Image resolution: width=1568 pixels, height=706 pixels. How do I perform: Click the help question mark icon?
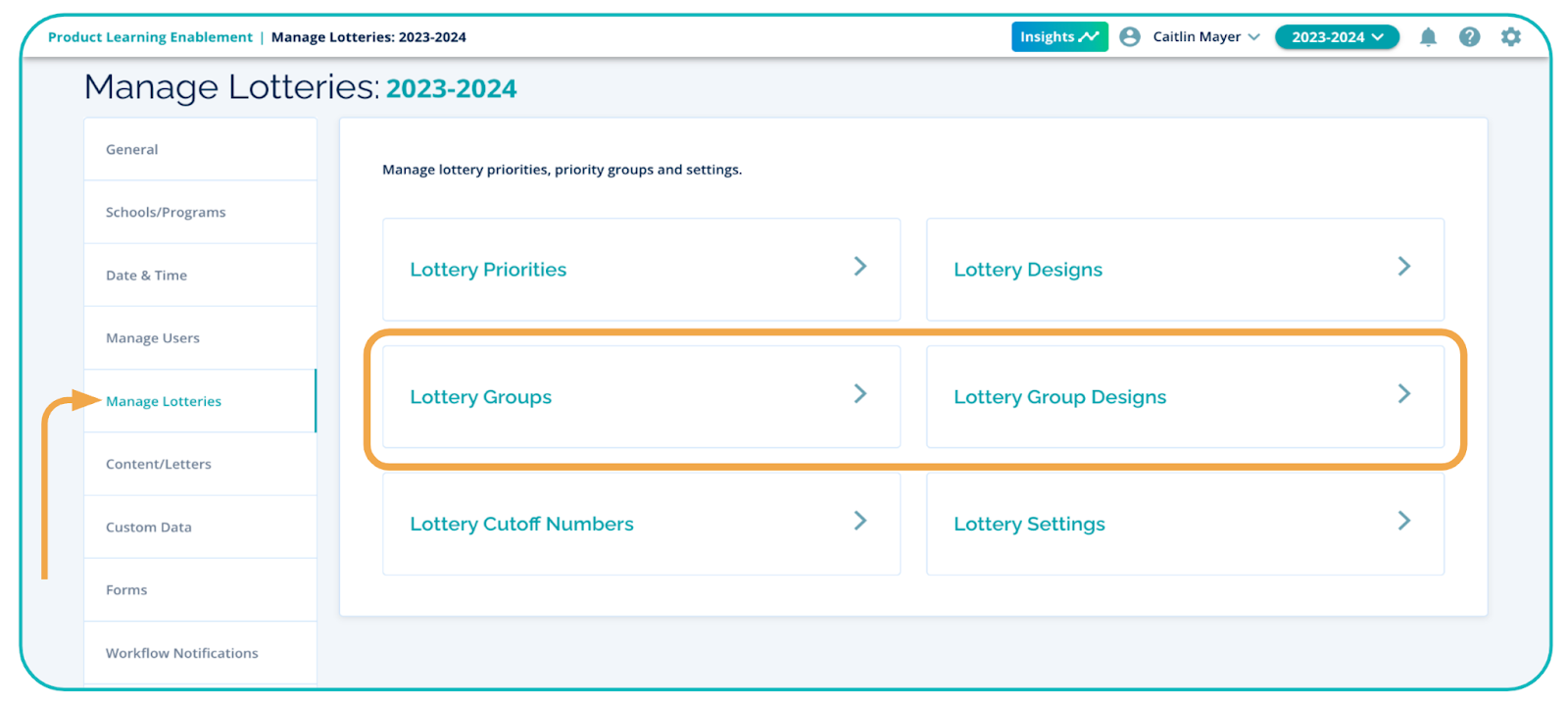pyautogui.click(x=1469, y=37)
